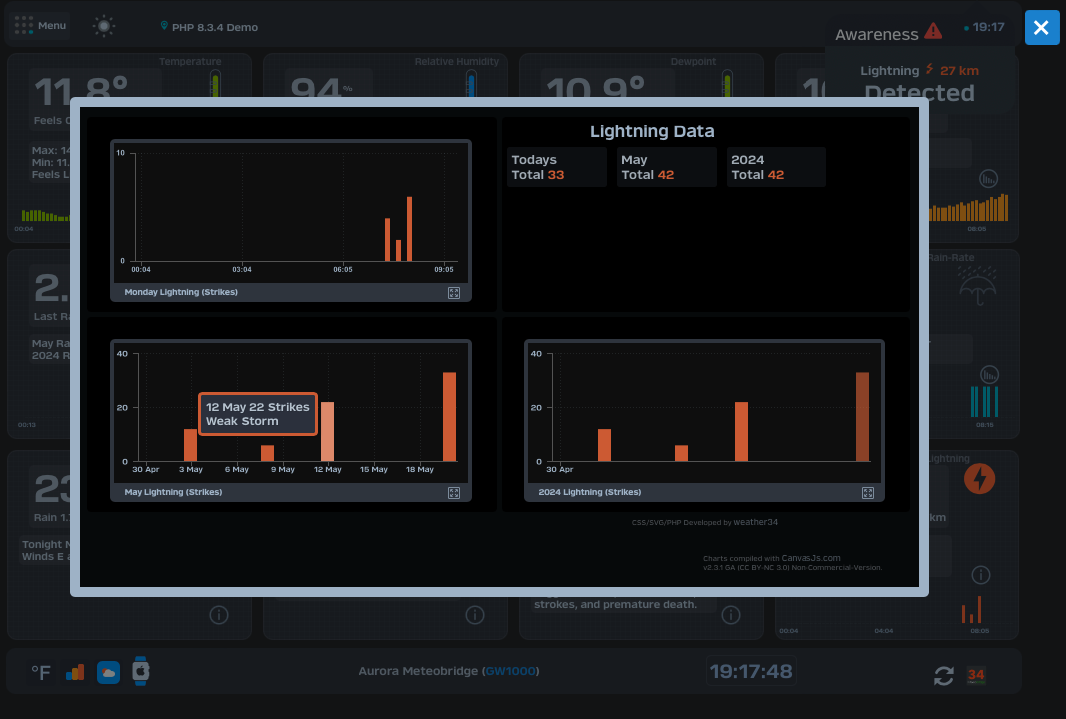Click the refresh arrows icon
The image size is (1066, 719).
pos(944,676)
